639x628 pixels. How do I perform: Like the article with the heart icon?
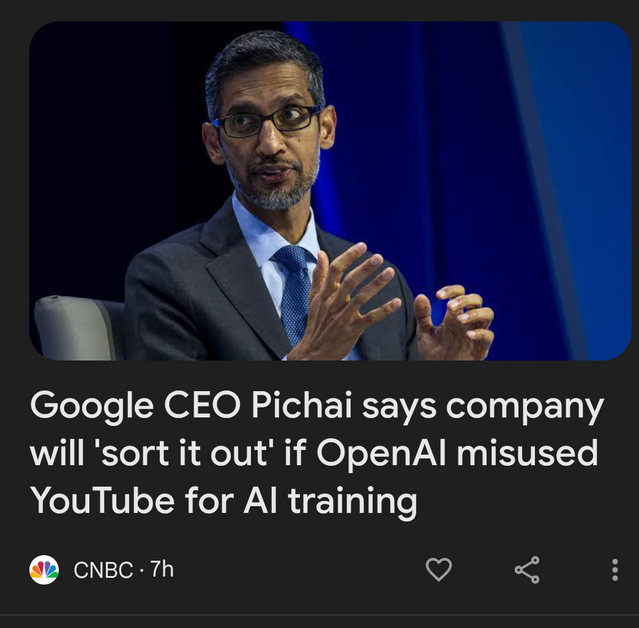pos(438,569)
